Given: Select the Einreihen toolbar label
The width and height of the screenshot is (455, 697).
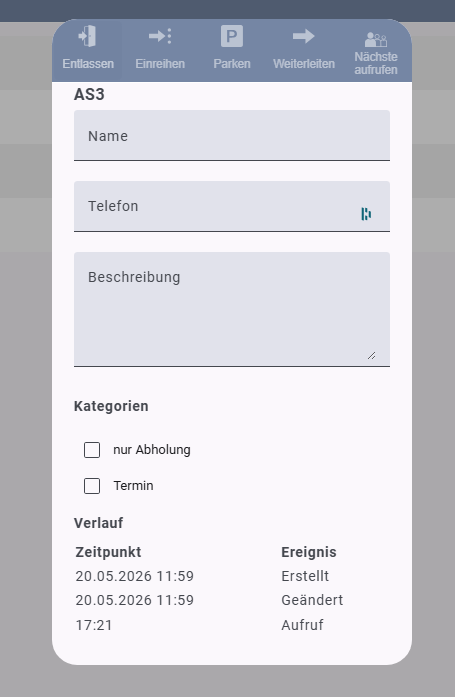Looking at the screenshot, I should [x=160, y=64].
